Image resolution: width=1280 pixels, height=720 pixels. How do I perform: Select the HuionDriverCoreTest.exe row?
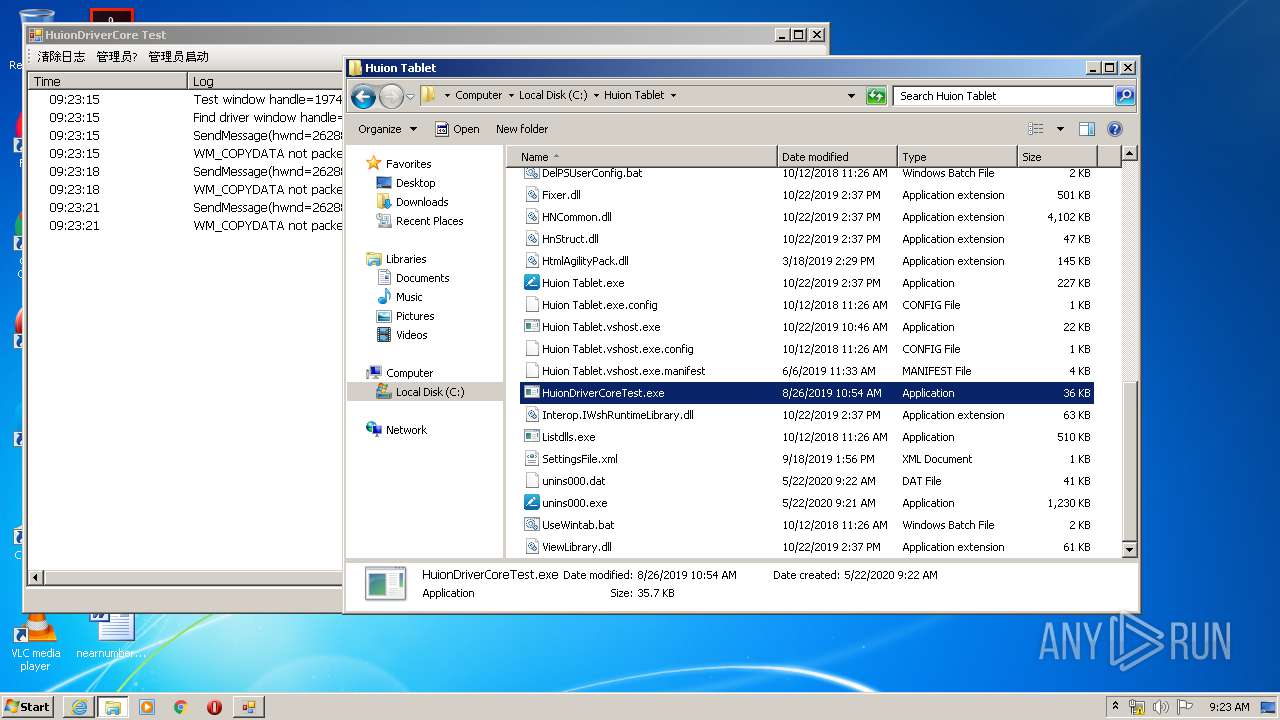tap(806, 393)
